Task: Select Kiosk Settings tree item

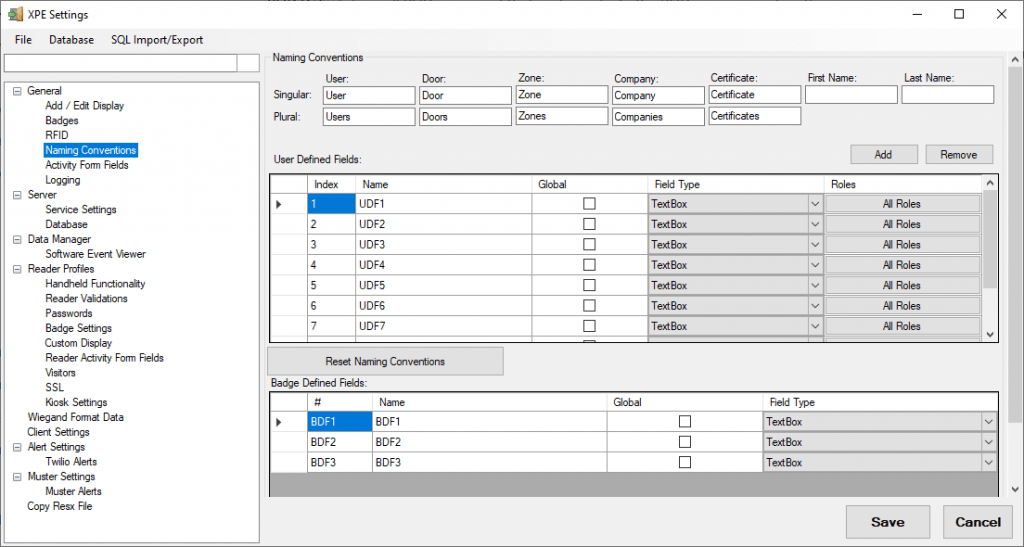Action: coord(76,403)
